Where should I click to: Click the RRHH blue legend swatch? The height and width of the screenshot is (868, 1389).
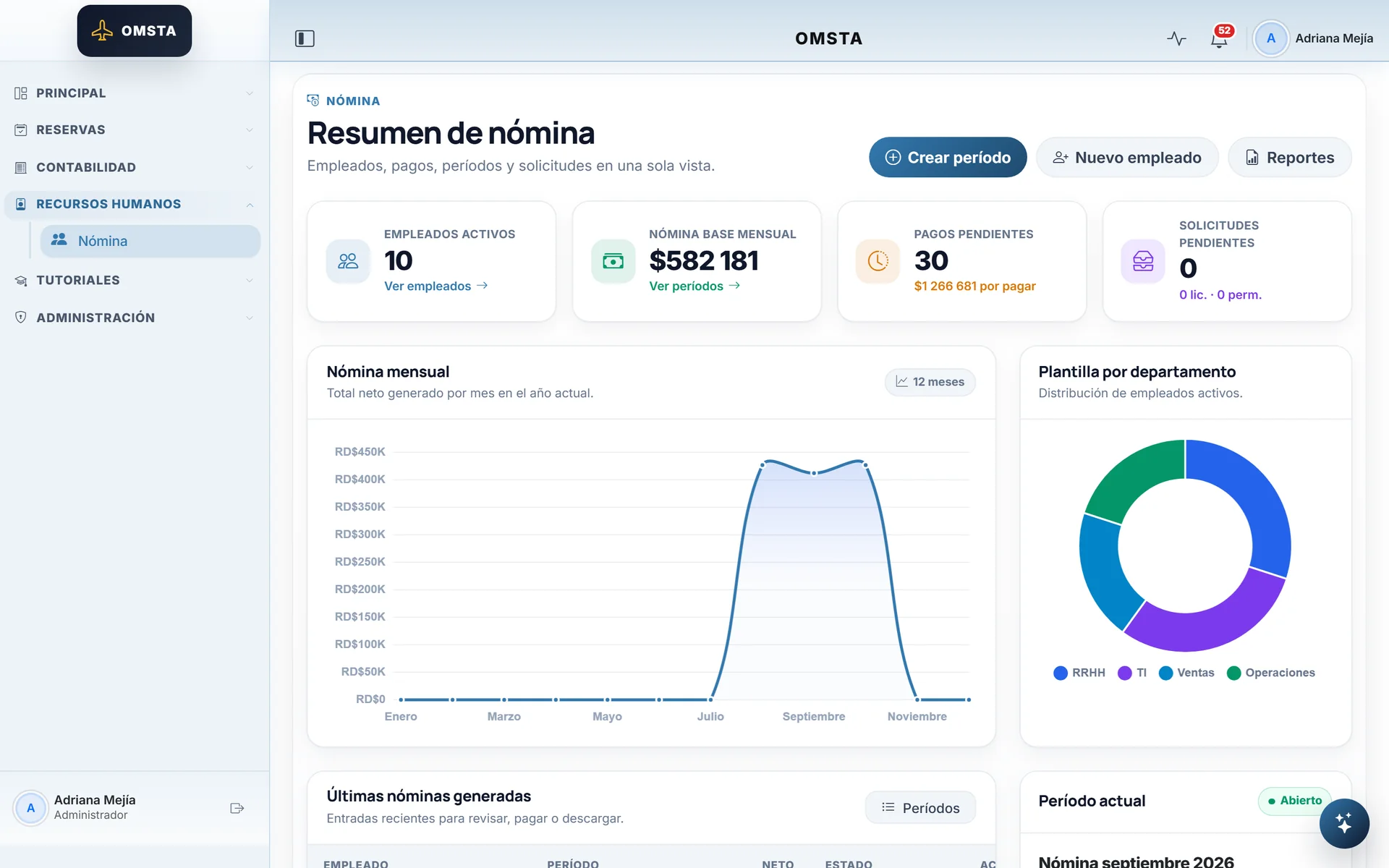[x=1061, y=673]
